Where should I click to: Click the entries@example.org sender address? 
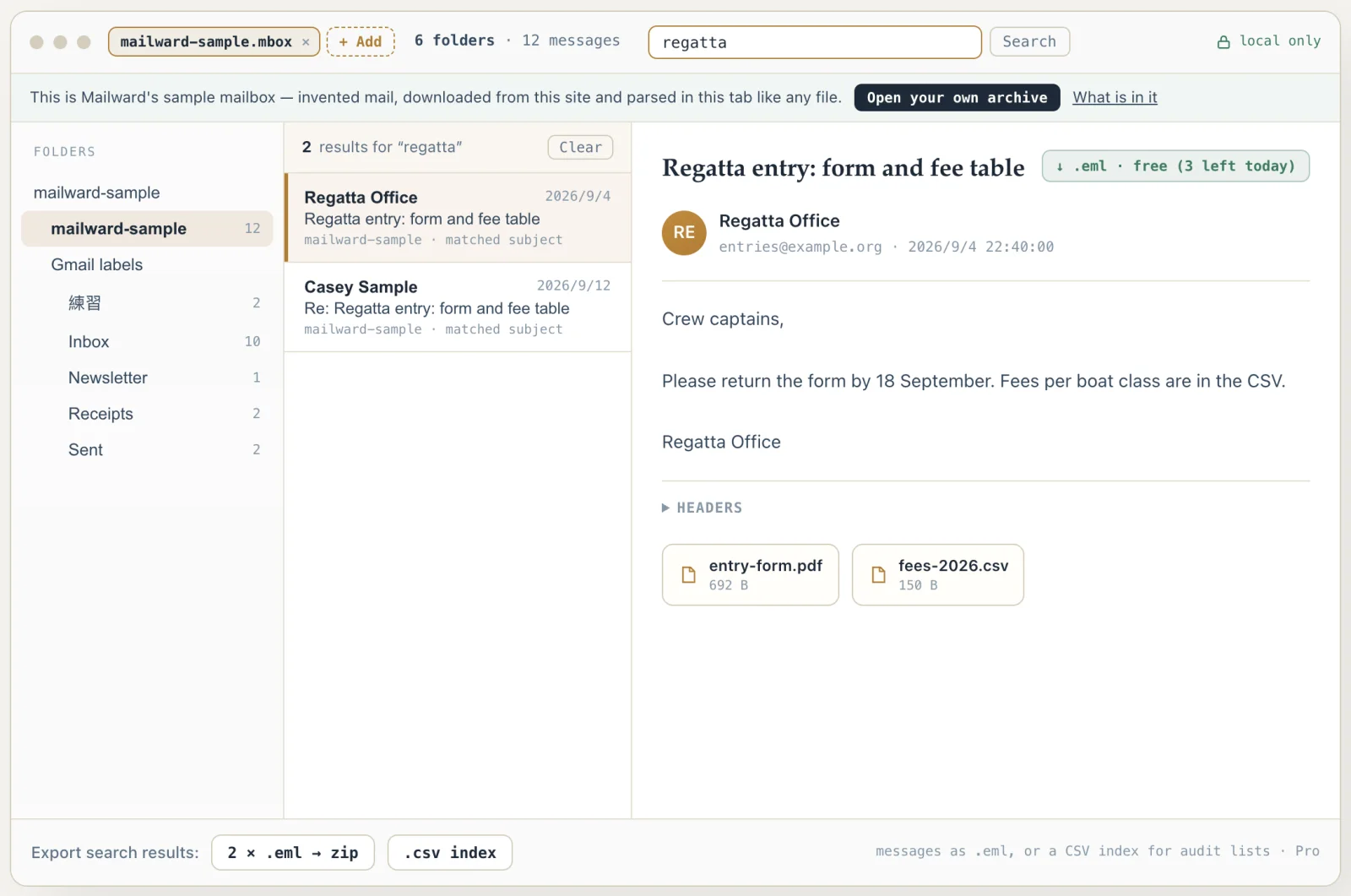point(800,247)
